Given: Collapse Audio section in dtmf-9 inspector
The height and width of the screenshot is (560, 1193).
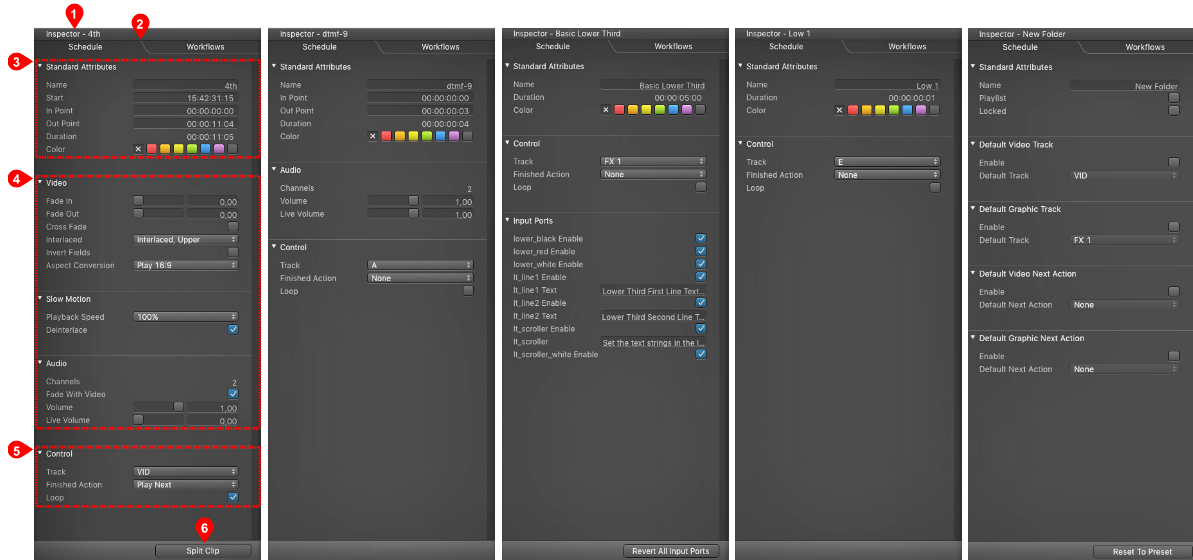Looking at the screenshot, I should 273,170.
